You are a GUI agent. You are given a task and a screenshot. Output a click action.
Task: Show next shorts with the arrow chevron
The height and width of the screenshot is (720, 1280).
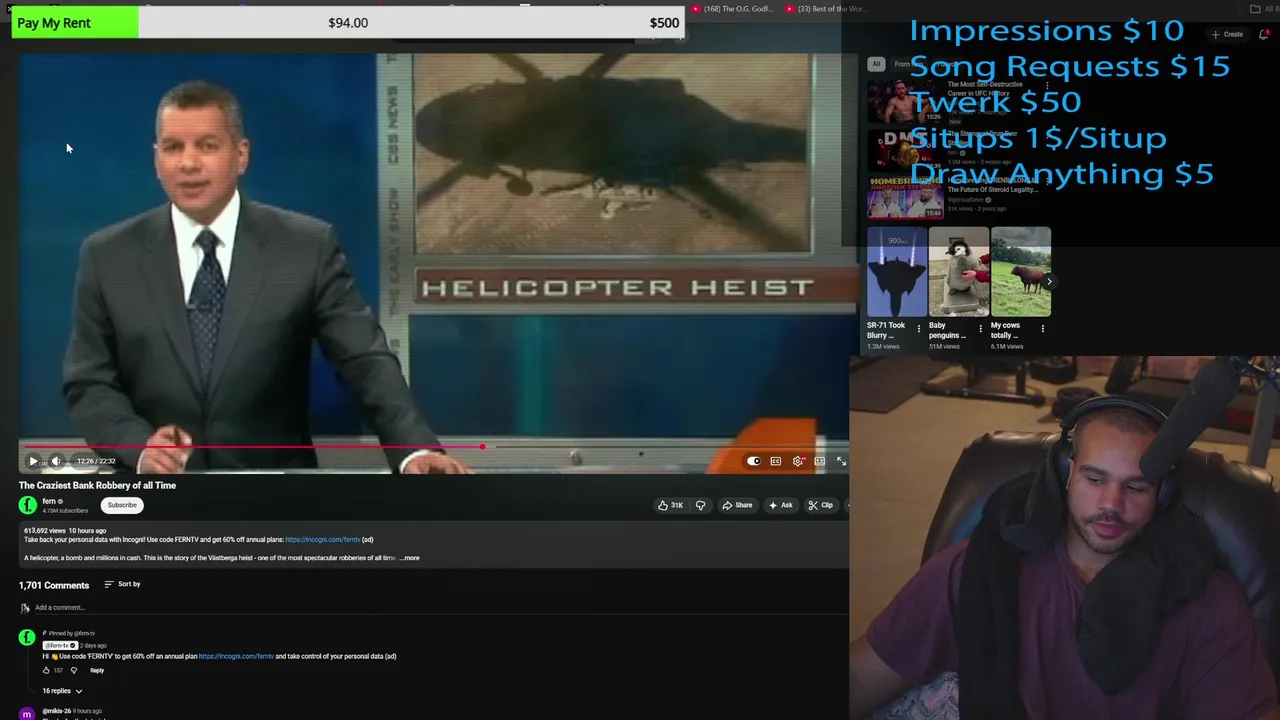(x=1048, y=281)
